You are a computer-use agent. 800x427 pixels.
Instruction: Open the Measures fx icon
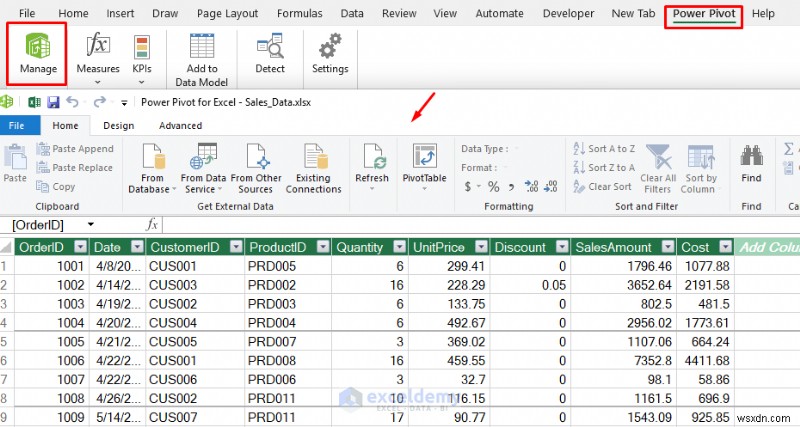[x=97, y=45]
